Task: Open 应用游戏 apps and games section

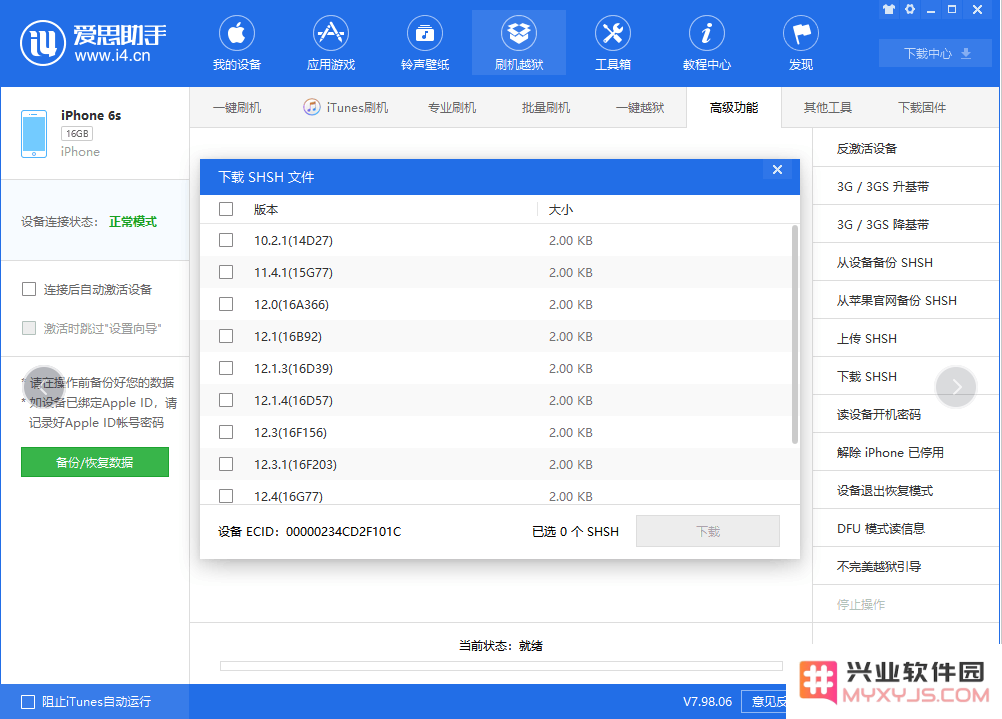Action: (x=330, y=43)
